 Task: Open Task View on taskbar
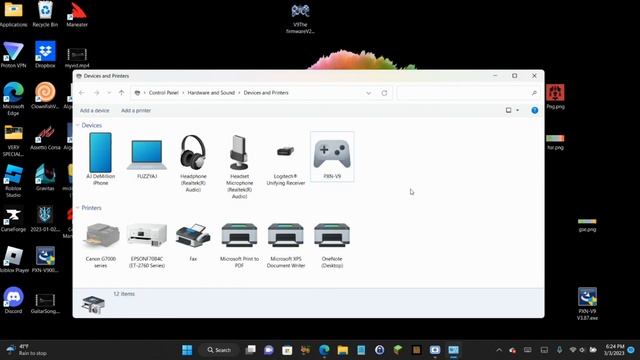click(250, 350)
